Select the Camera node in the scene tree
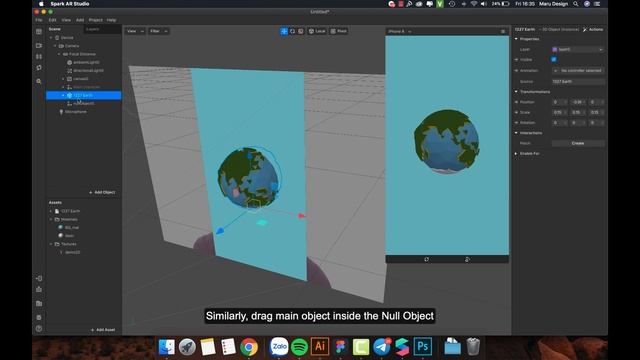The width and height of the screenshot is (640, 360). 72,46
